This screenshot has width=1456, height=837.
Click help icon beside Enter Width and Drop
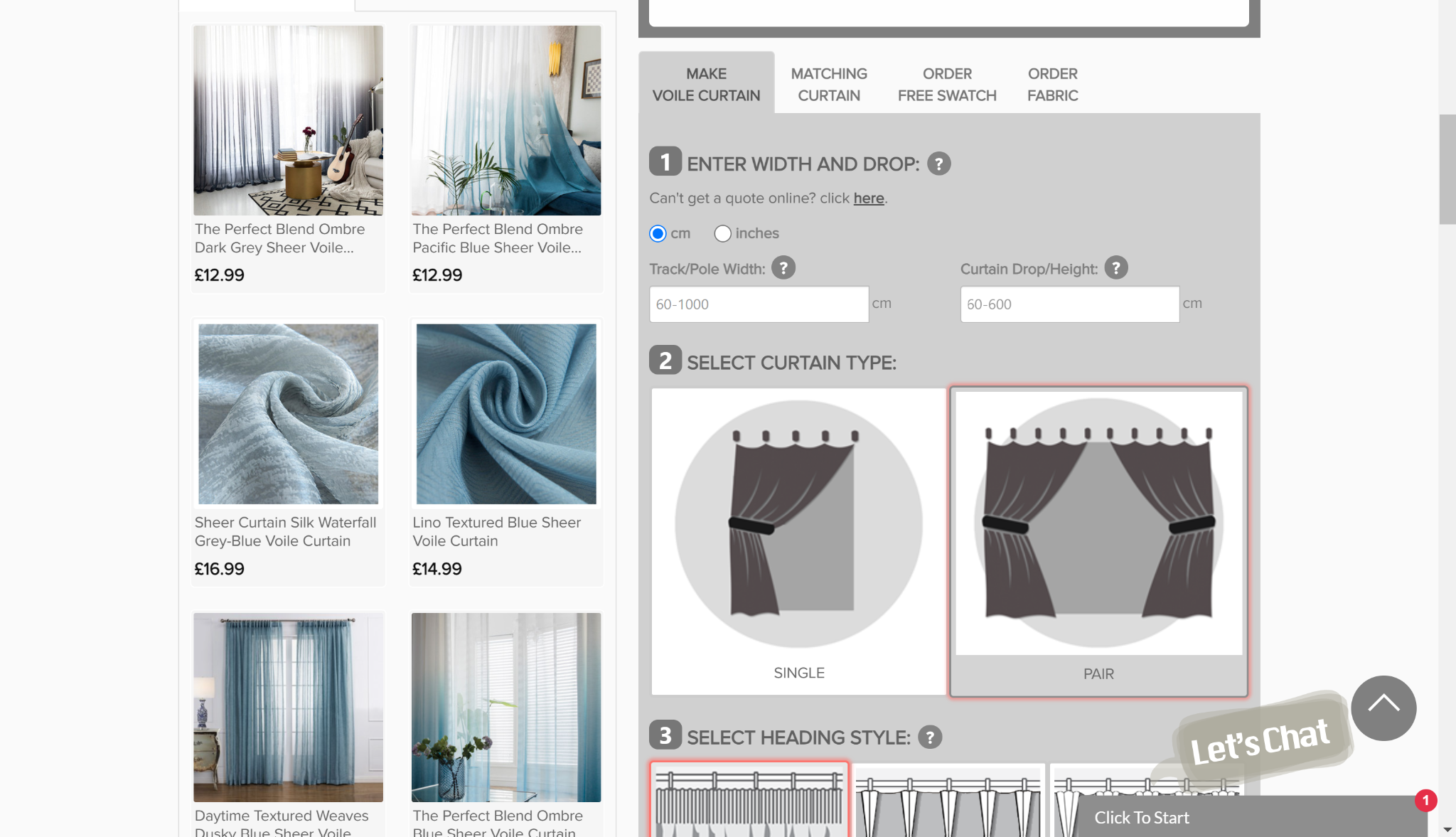click(x=938, y=164)
